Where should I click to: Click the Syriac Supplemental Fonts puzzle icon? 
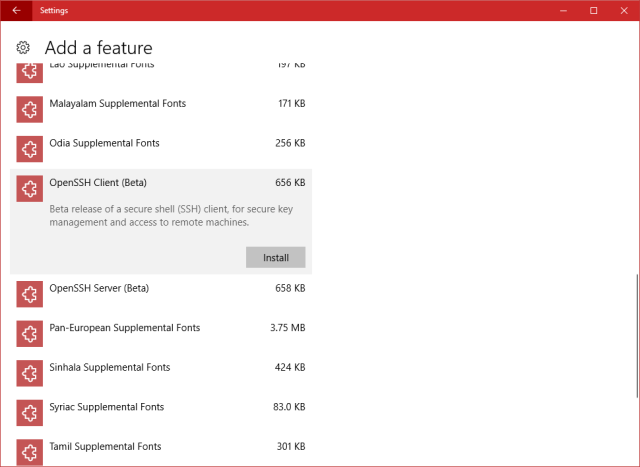(29, 413)
